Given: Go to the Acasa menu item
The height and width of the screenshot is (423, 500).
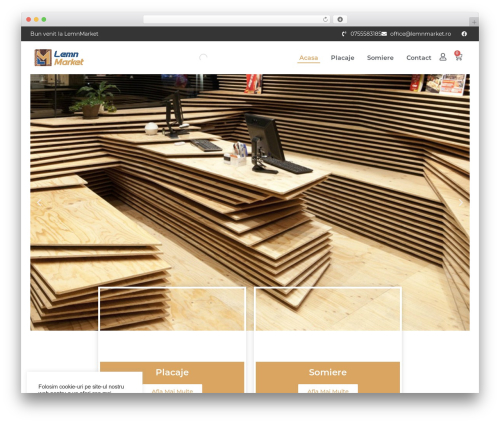Looking at the screenshot, I should pyautogui.click(x=308, y=58).
